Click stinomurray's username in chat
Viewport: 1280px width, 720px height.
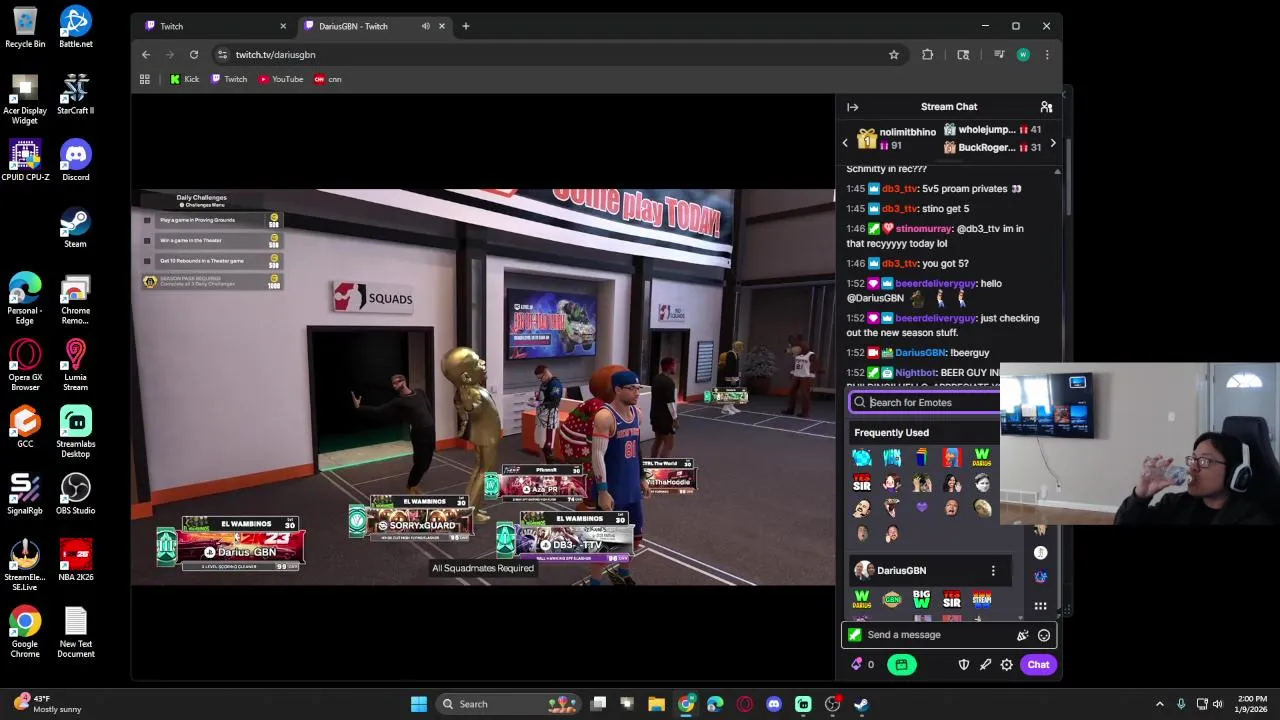[924, 229]
